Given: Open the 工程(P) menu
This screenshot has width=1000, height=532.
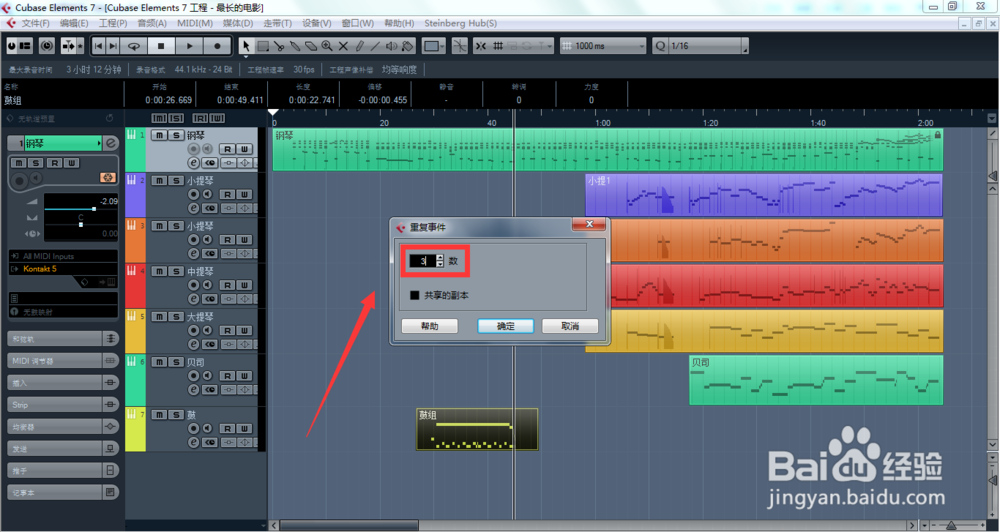Looking at the screenshot, I should coord(113,23).
